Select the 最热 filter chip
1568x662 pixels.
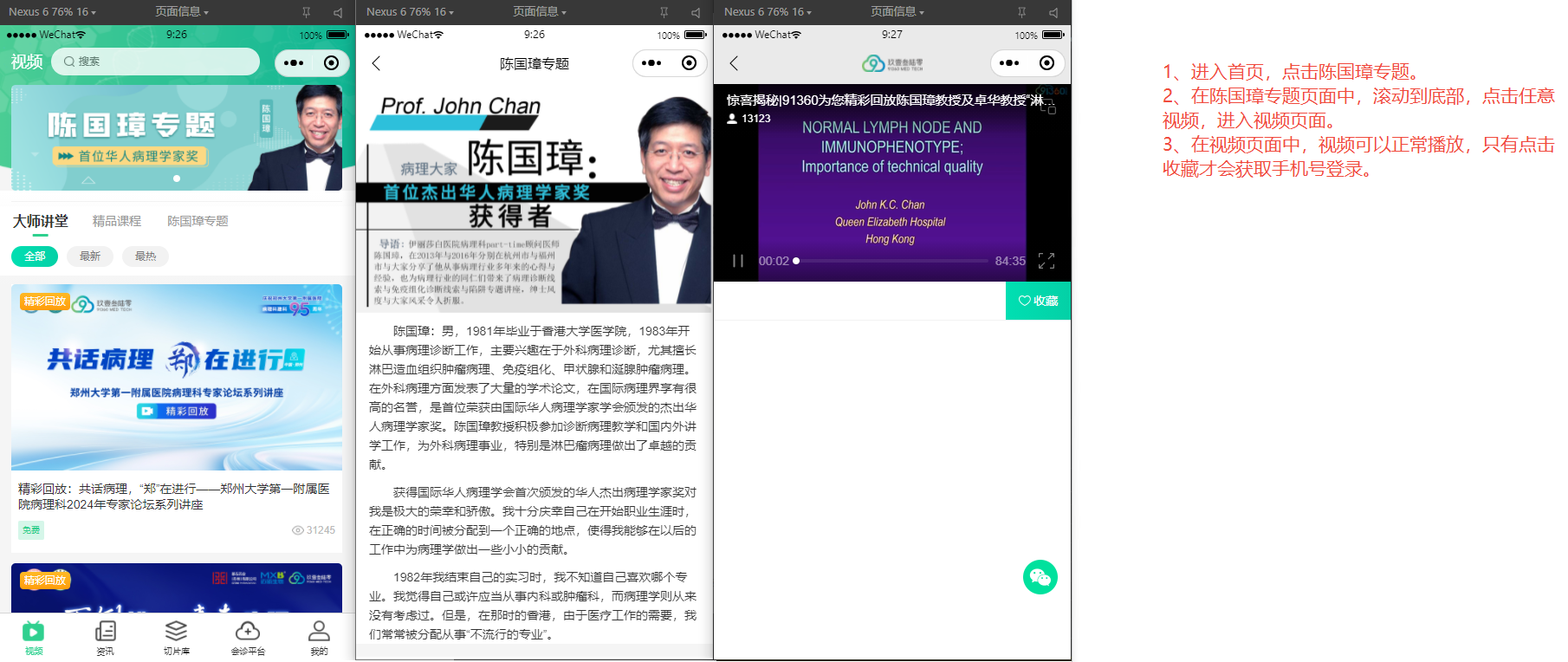click(x=146, y=256)
